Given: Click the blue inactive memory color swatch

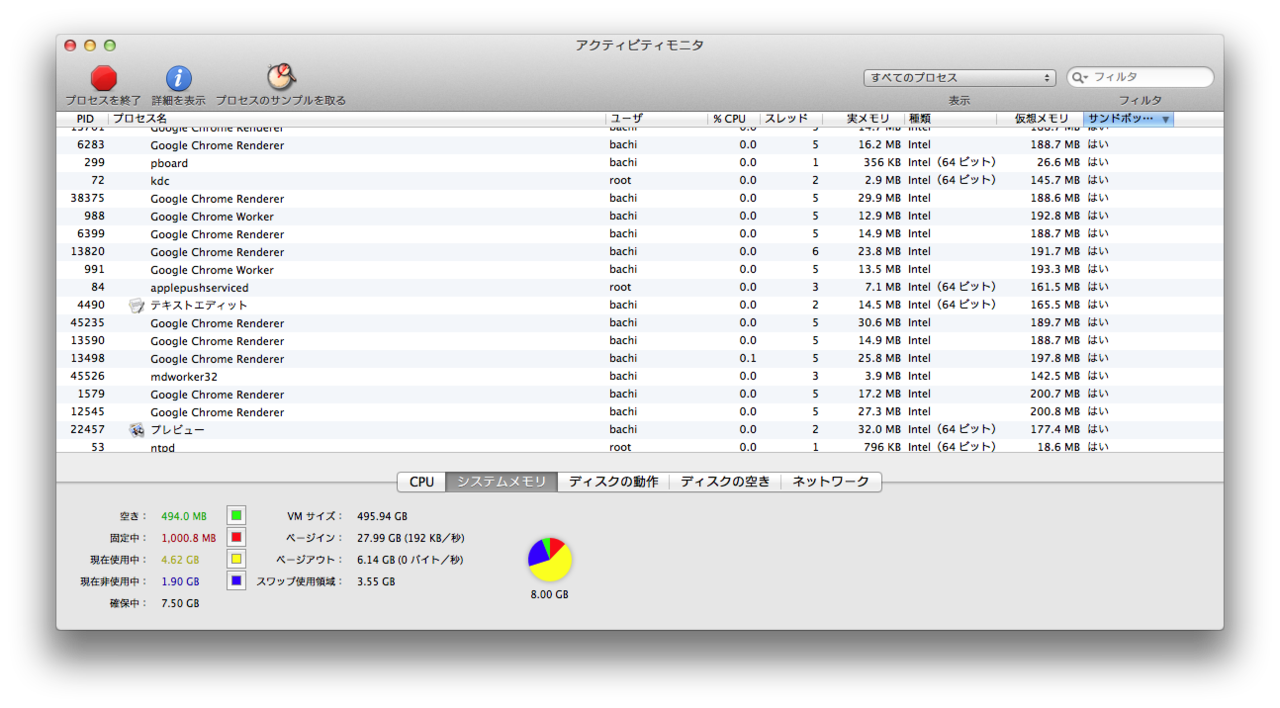Looking at the screenshot, I should point(237,581).
